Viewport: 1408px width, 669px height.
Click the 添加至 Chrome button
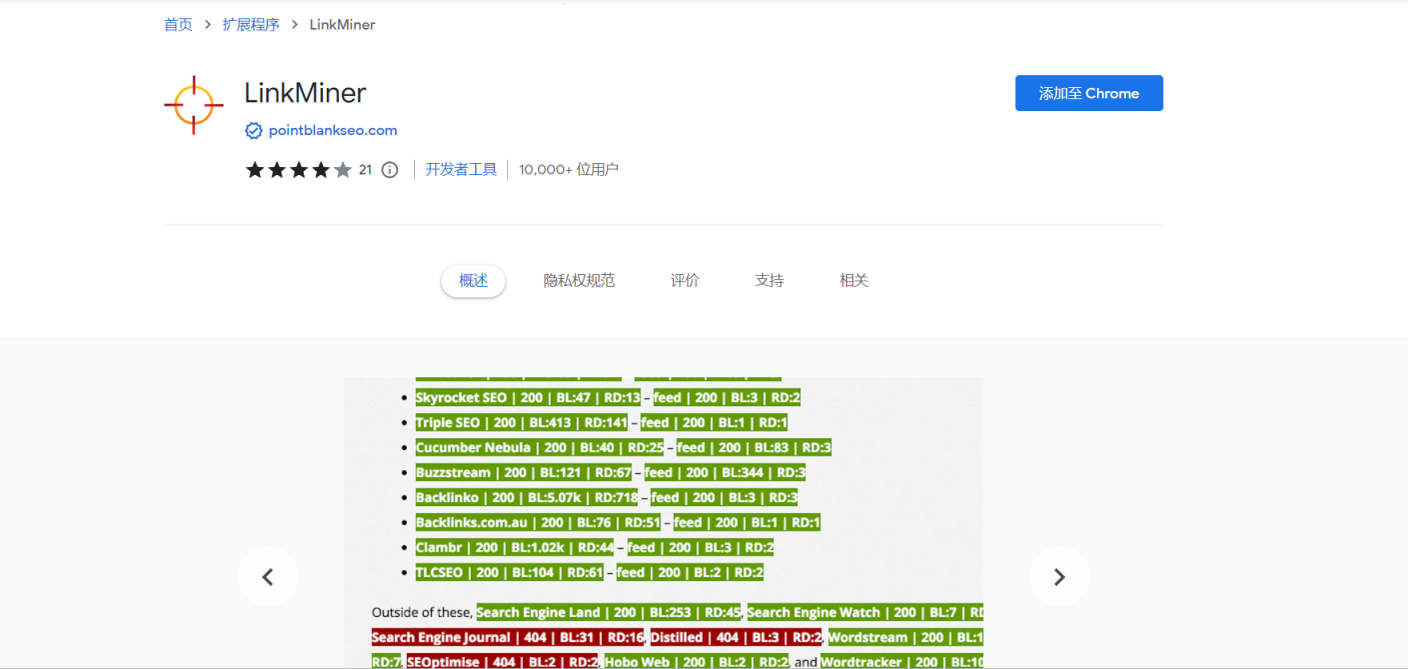(1088, 92)
